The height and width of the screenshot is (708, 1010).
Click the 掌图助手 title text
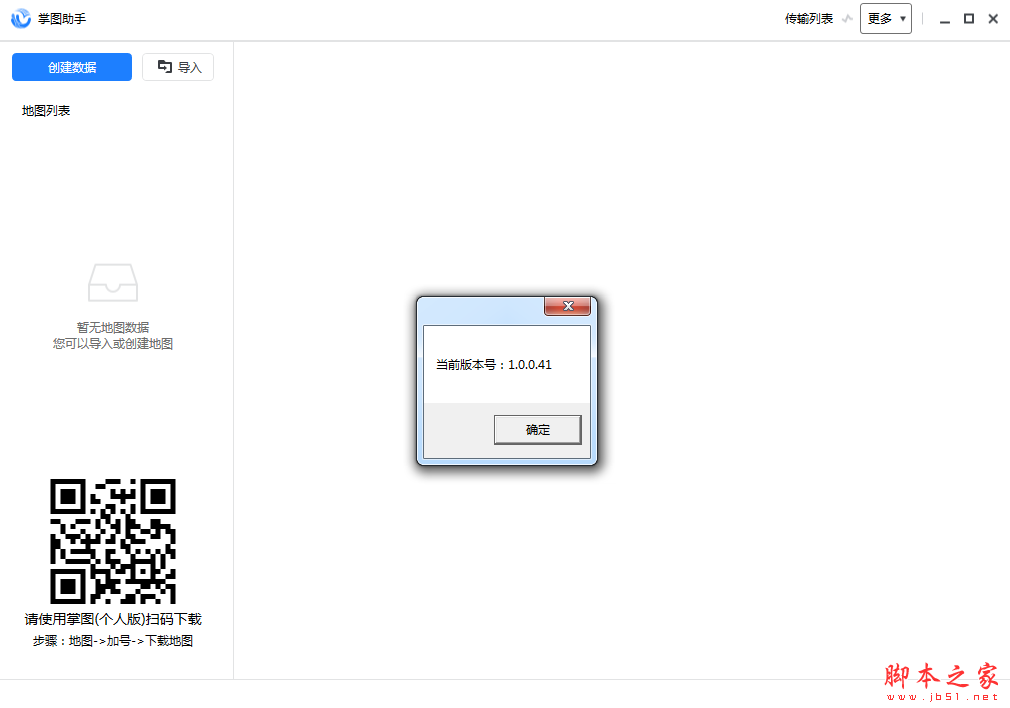(x=62, y=19)
